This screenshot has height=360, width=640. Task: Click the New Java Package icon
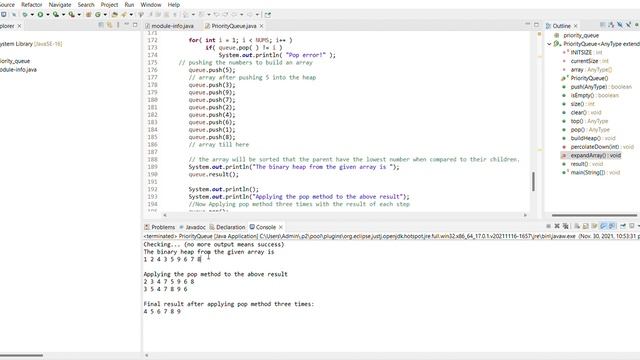pyautogui.click(x=88, y=15)
